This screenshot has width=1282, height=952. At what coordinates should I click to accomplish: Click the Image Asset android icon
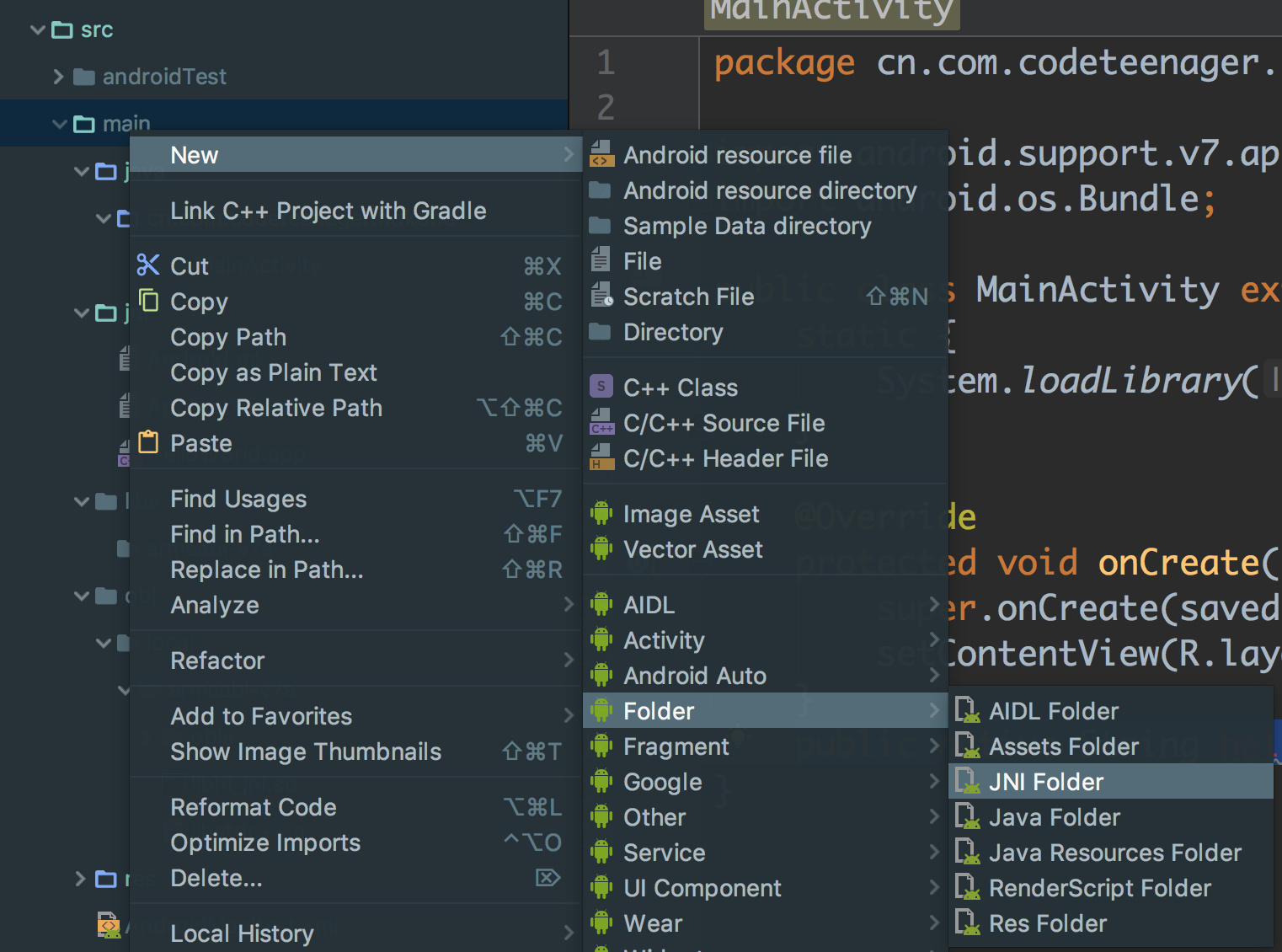(601, 514)
